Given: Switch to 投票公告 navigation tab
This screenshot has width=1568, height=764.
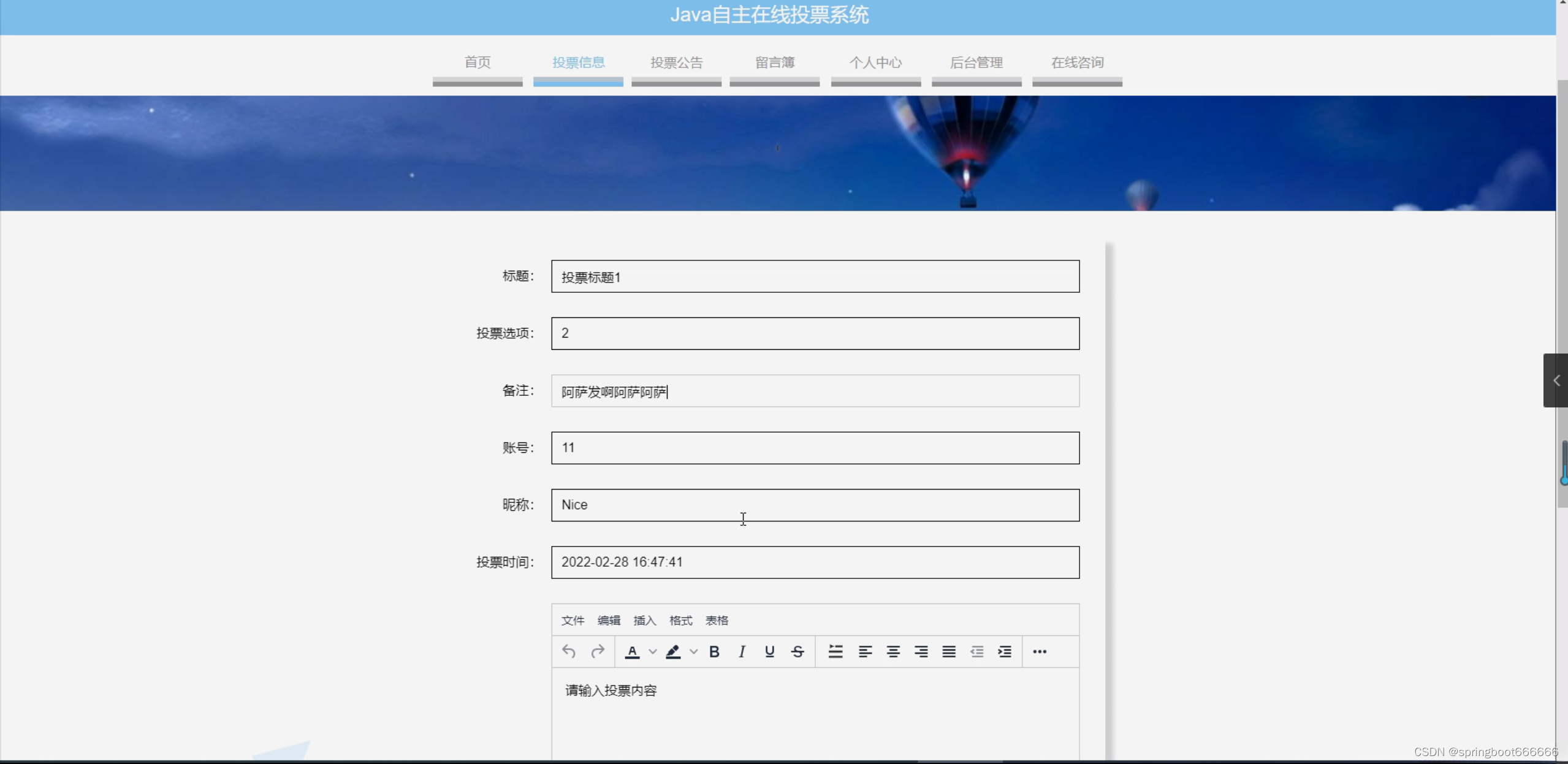Looking at the screenshot, I should [676, 62].
